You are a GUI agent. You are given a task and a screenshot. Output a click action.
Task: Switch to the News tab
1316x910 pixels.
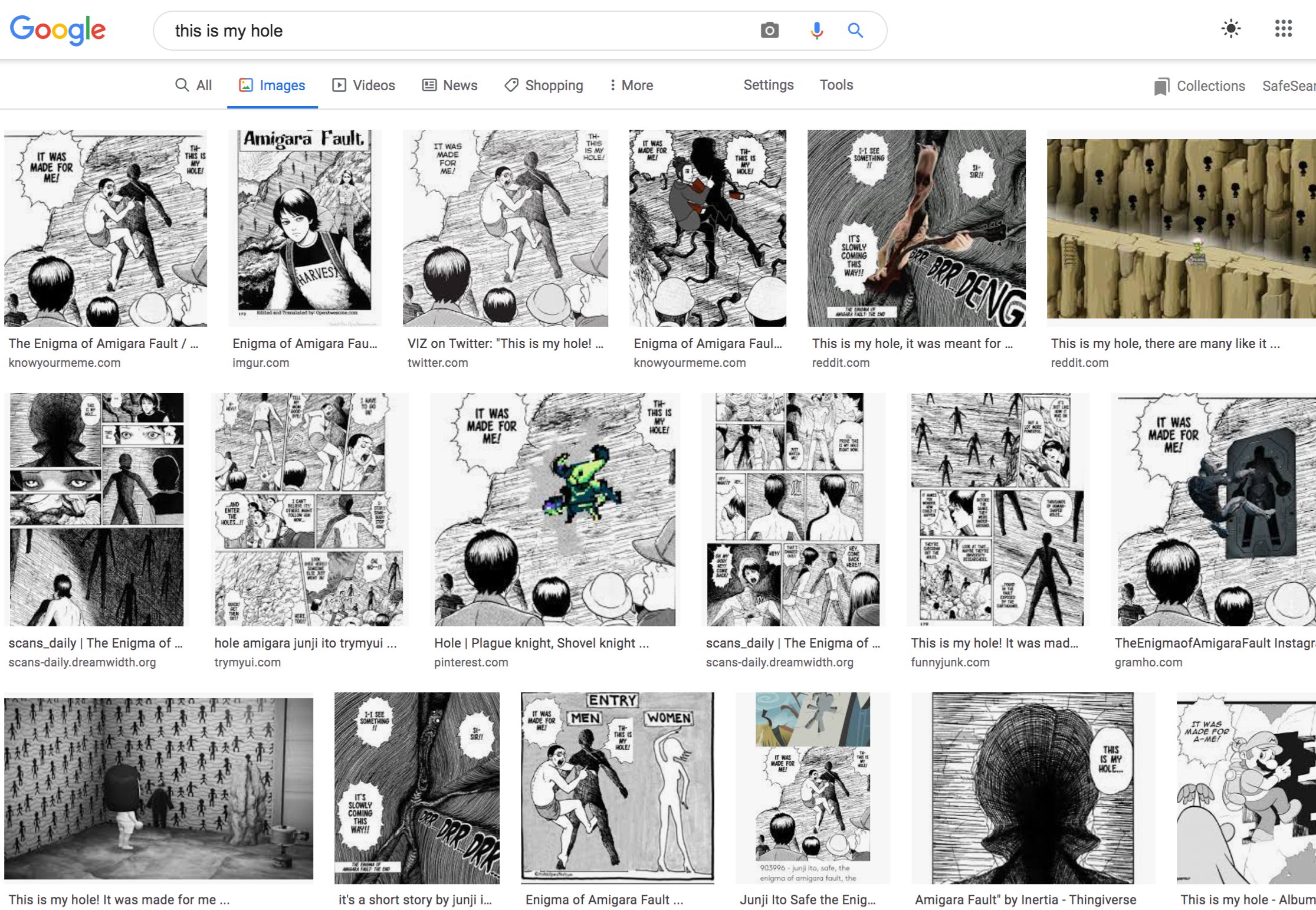click(x=449, y=85)
